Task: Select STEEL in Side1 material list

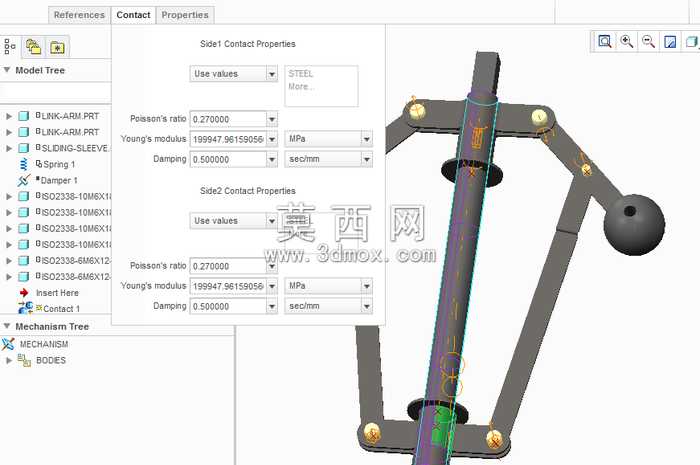Action: click(300, 73)
